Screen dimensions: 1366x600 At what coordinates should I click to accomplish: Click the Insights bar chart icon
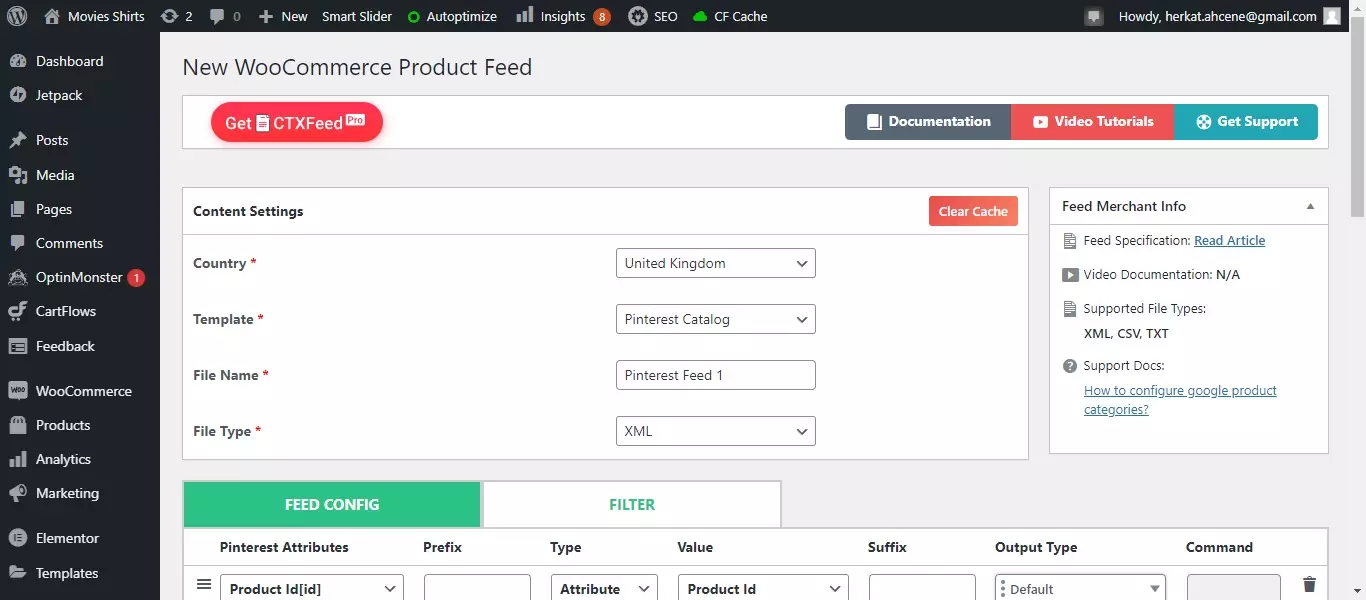pyautogui.click(x=524, y=16)
